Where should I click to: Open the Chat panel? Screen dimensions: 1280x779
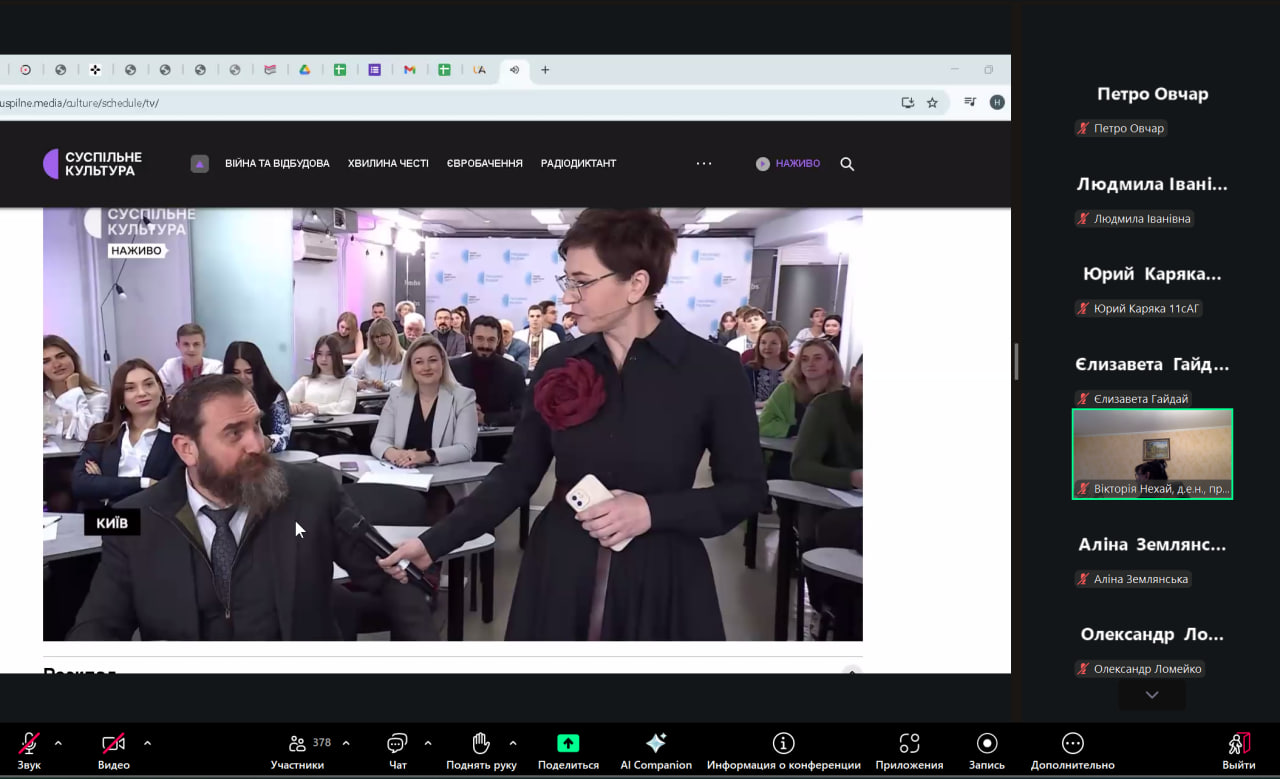click(397, 744)
